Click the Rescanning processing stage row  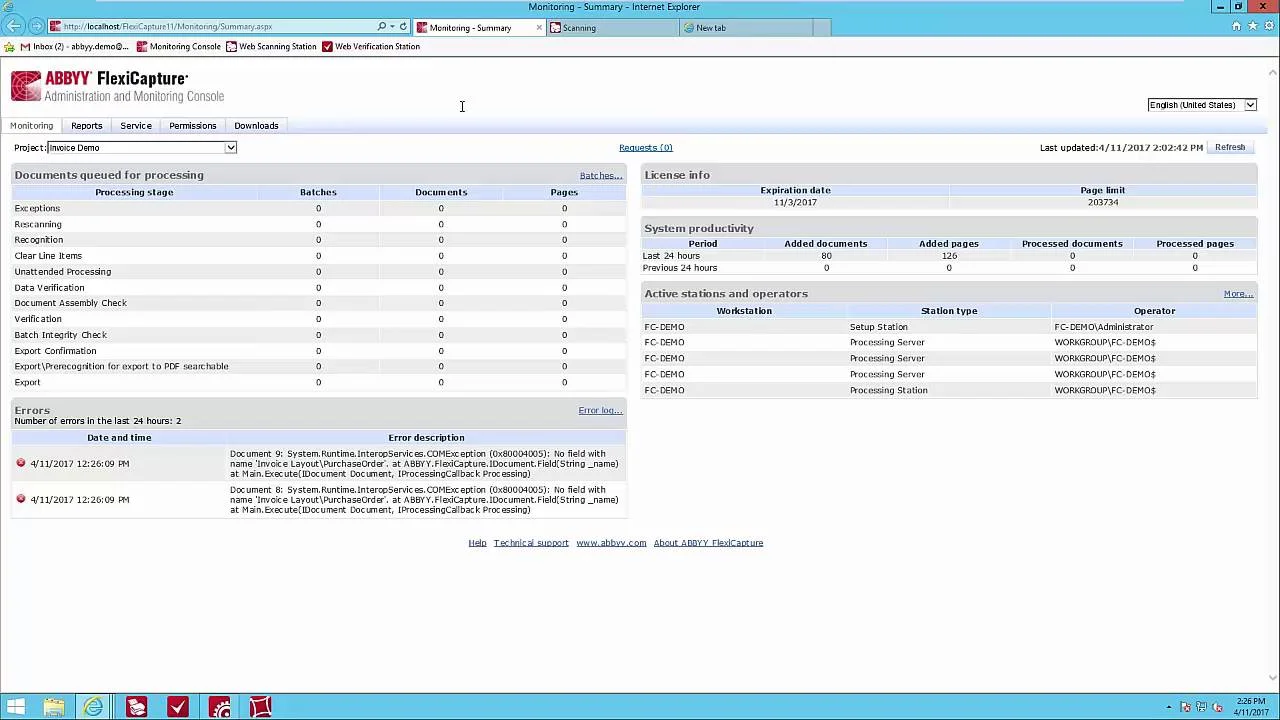(318, 224)
